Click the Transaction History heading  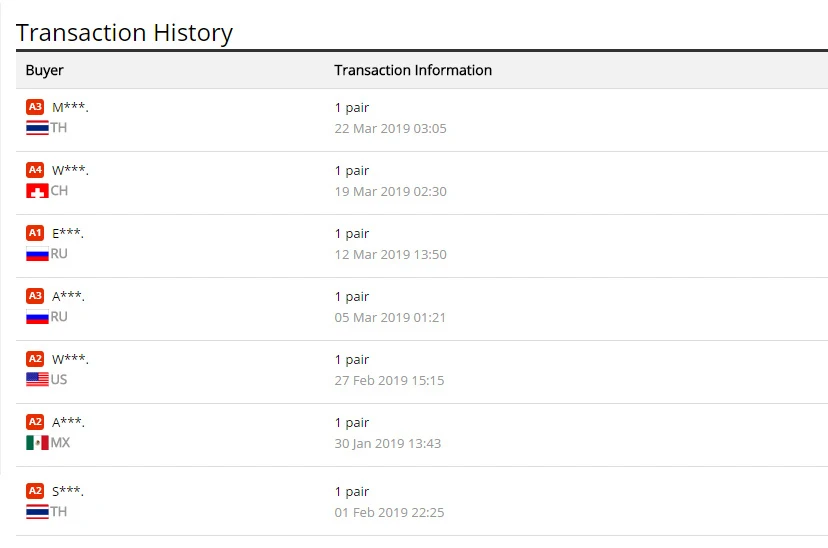pos(125,32)
